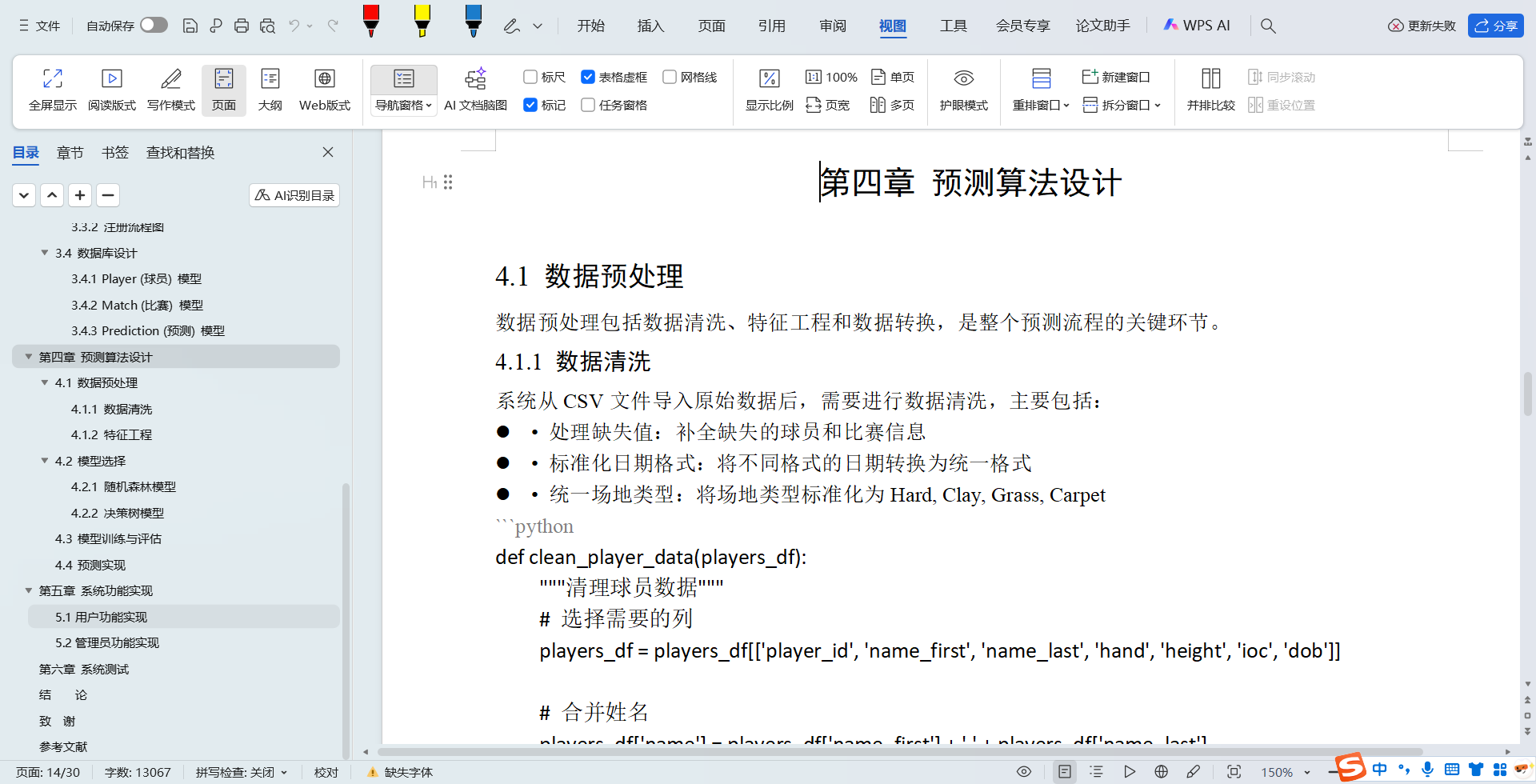This screenshot has height=784, width=1536.
Task: Select the red marker pen
Action: pyautogui.click(x=370, y=21)
